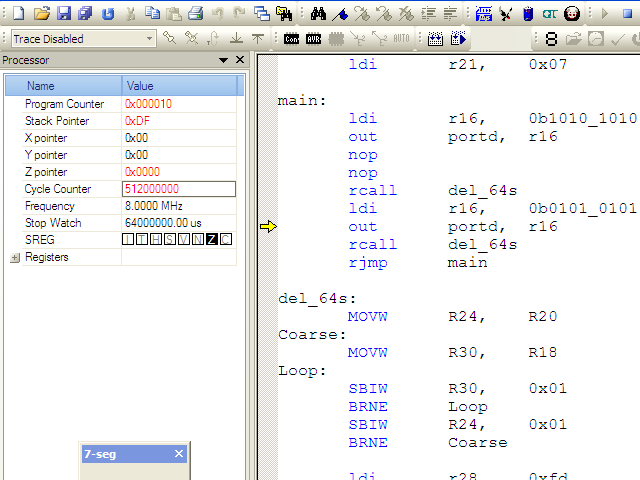Toggle the Z flag in SREG
640x480 pixels.
[212, 240]
